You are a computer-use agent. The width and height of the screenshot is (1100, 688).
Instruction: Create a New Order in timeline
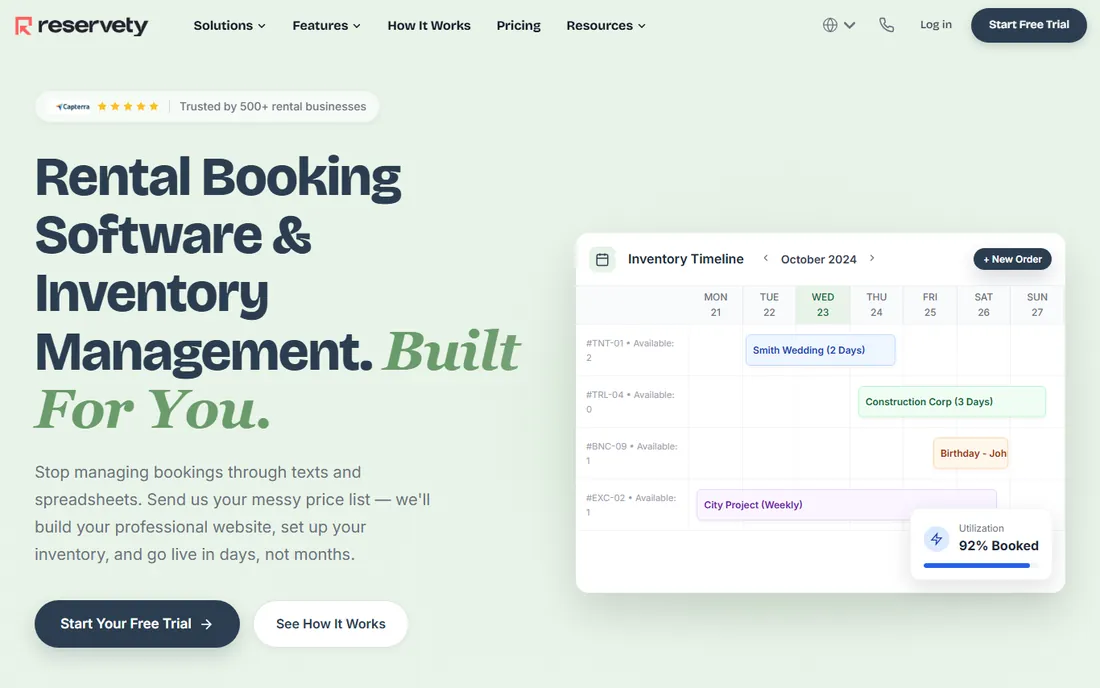tap(1012, 259)
